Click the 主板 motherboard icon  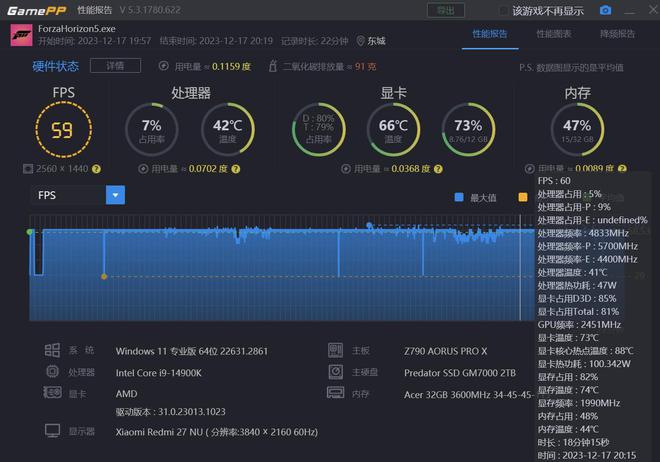[x=335, y=350]
